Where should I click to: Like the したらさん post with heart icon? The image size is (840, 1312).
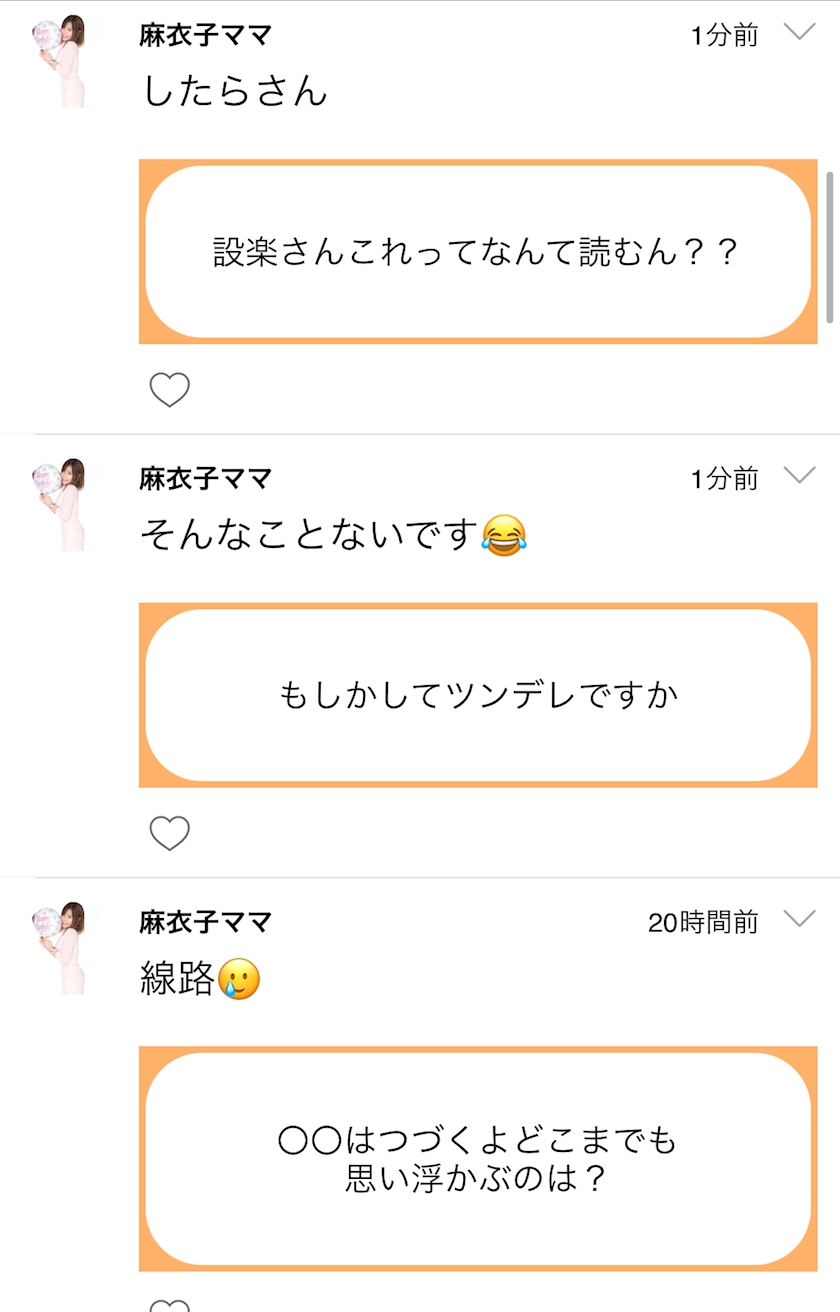point(169,389)
